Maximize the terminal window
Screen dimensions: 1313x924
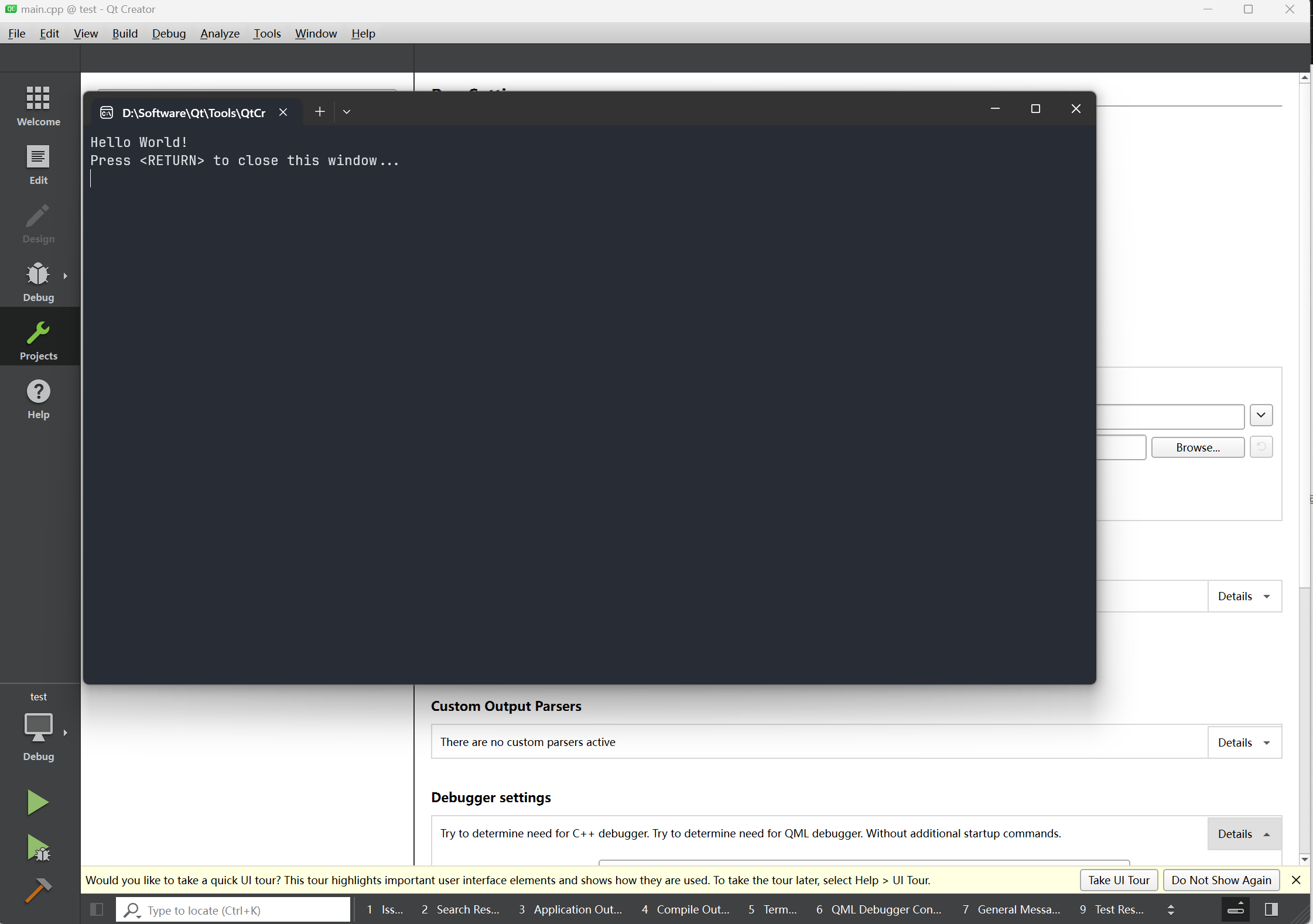tap(1035, 109)
